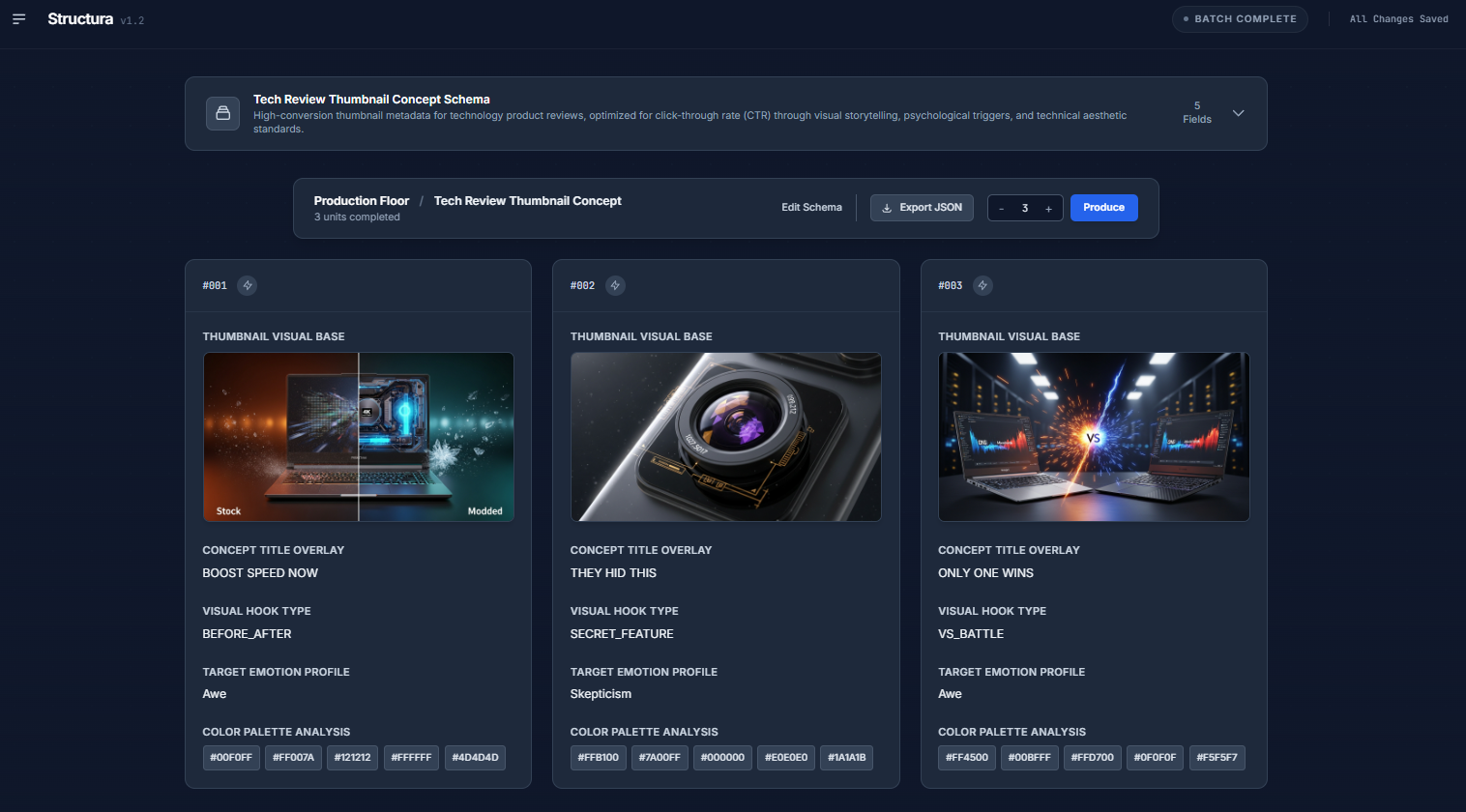Select color swatch #7A00FF

660,758
